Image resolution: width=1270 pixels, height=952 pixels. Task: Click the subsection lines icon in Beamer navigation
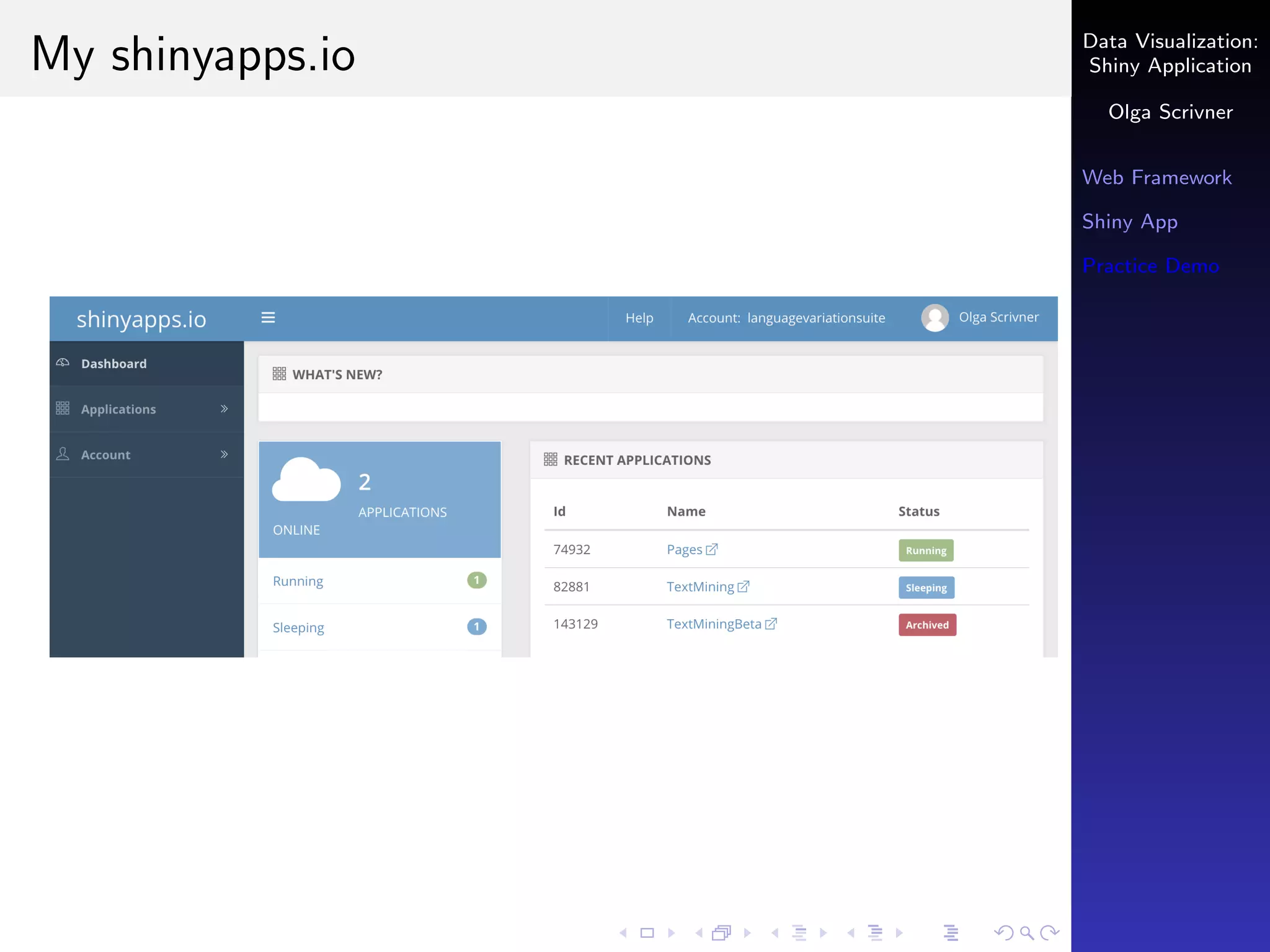tap(800, 933)
